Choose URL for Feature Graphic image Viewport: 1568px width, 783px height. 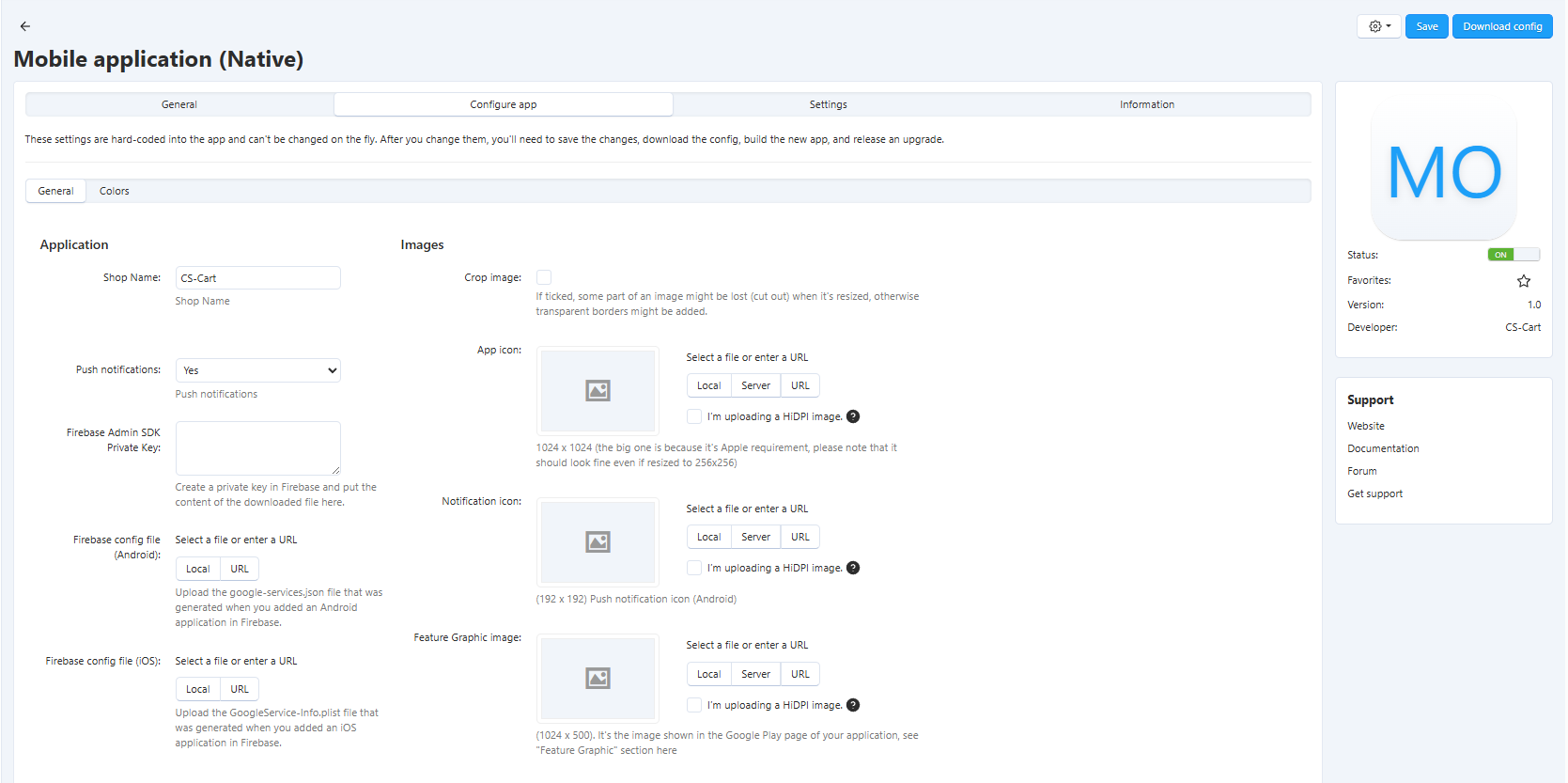pos(800,674)
